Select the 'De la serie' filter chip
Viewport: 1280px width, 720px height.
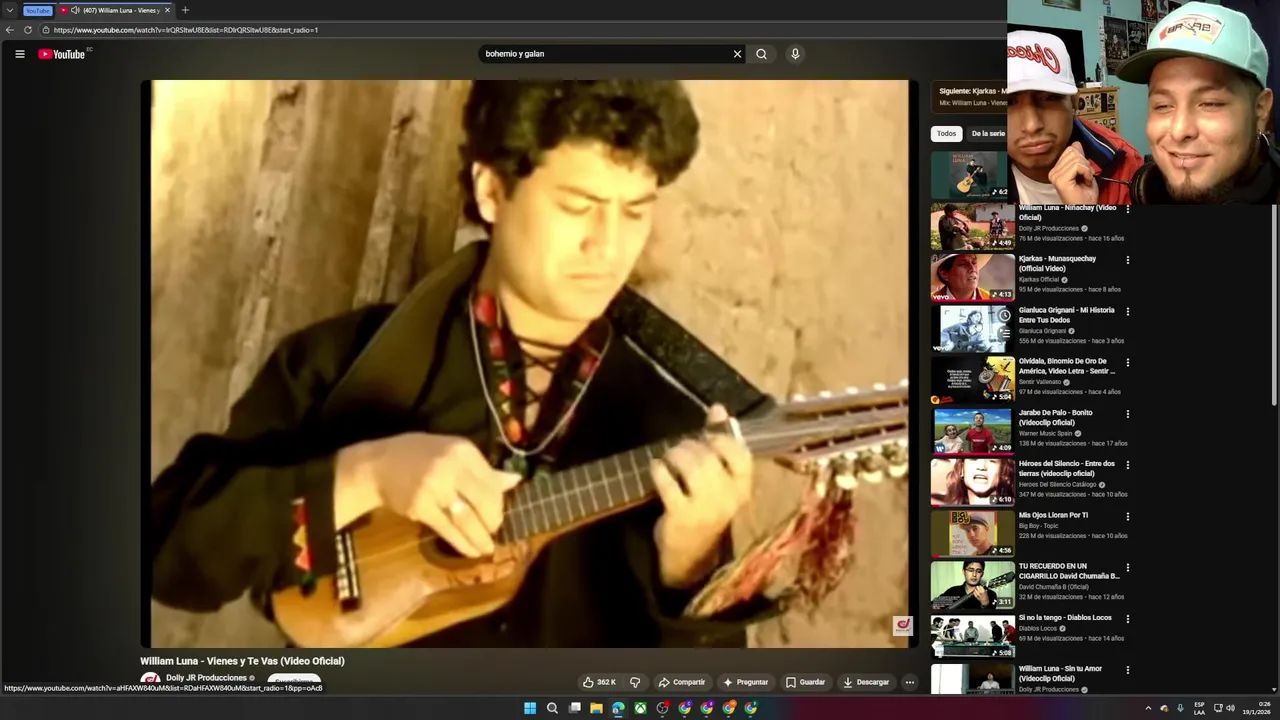pyautogui.click(x=988, y=133)
